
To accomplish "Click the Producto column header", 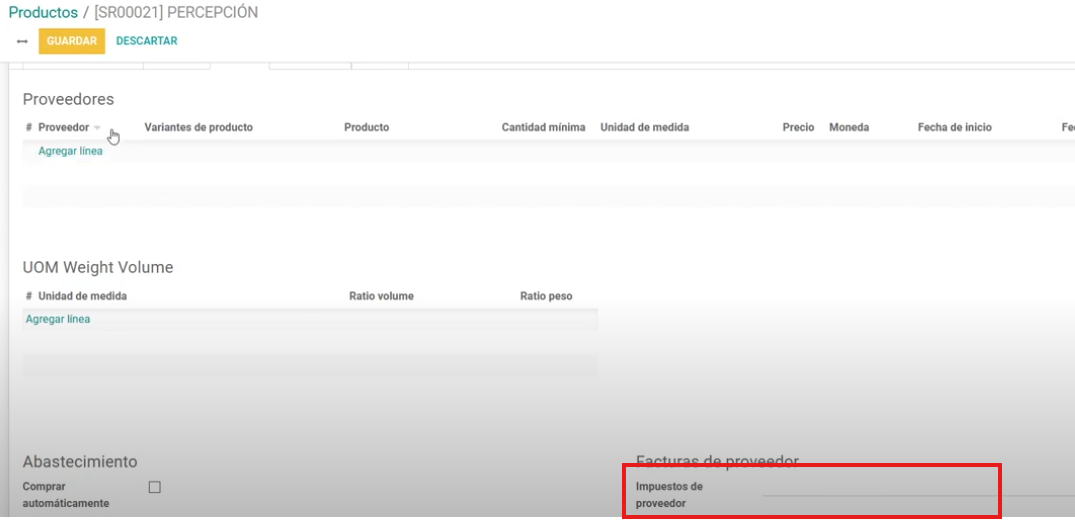I will click(366, 128).
